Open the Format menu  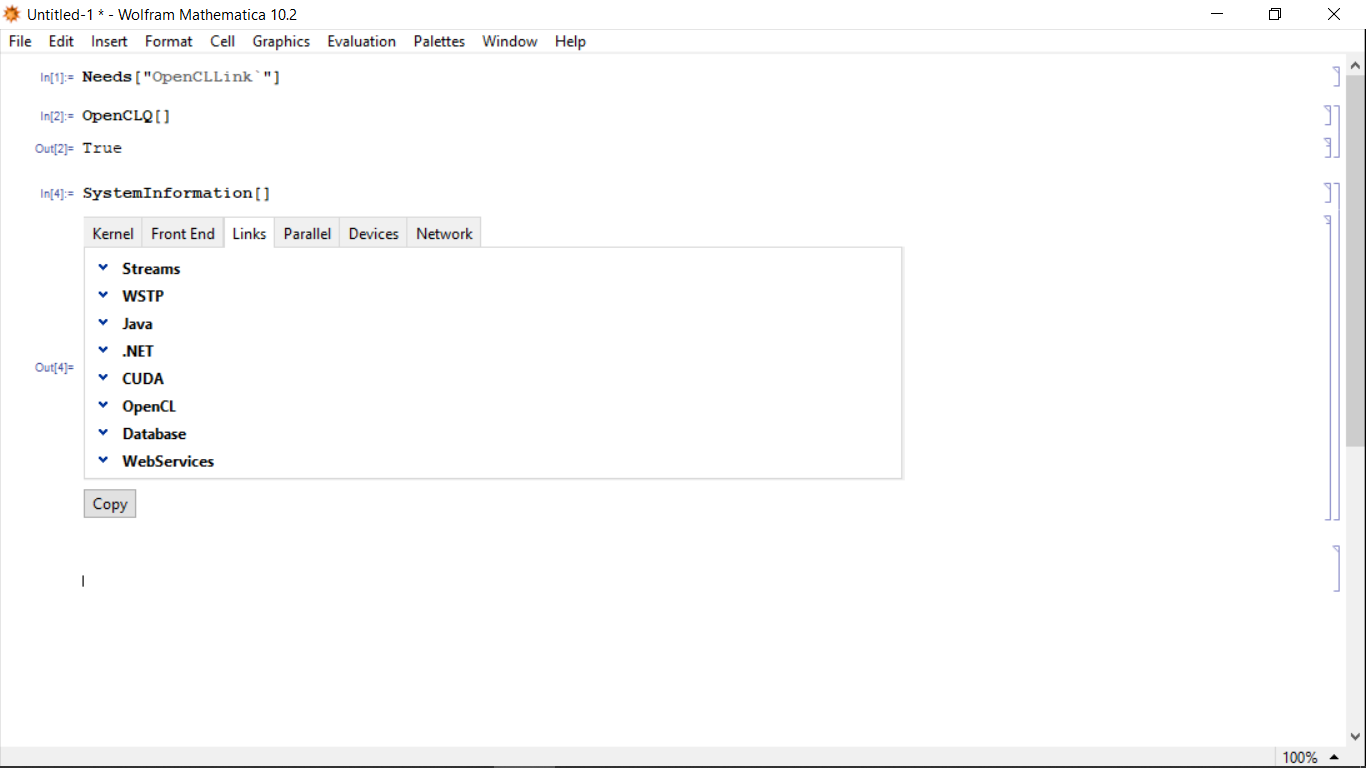pyautogui.click(x=168, y=41)
